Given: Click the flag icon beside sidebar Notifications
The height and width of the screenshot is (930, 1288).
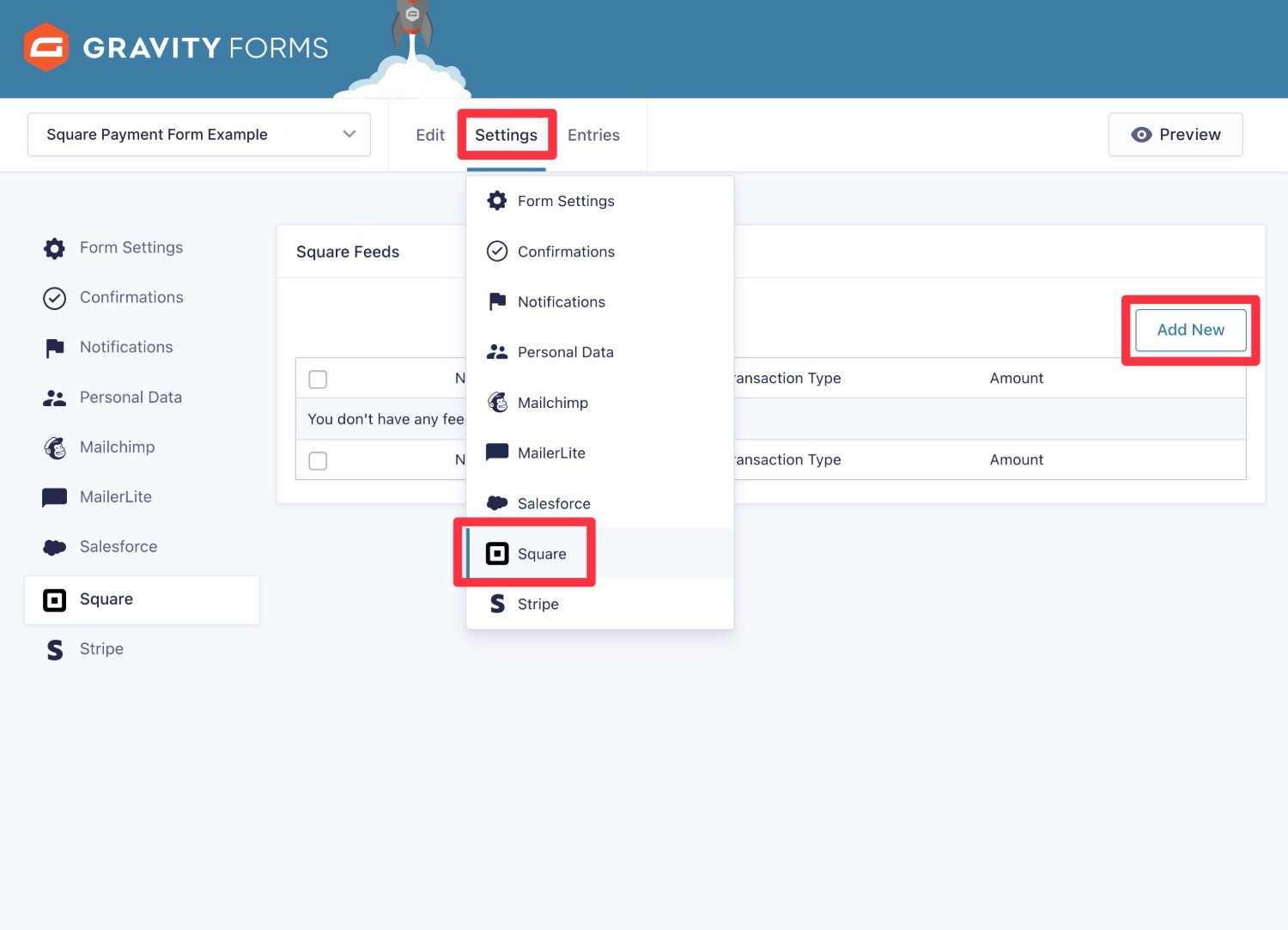Looking at the screenshot, I should (x=54, y=348).
